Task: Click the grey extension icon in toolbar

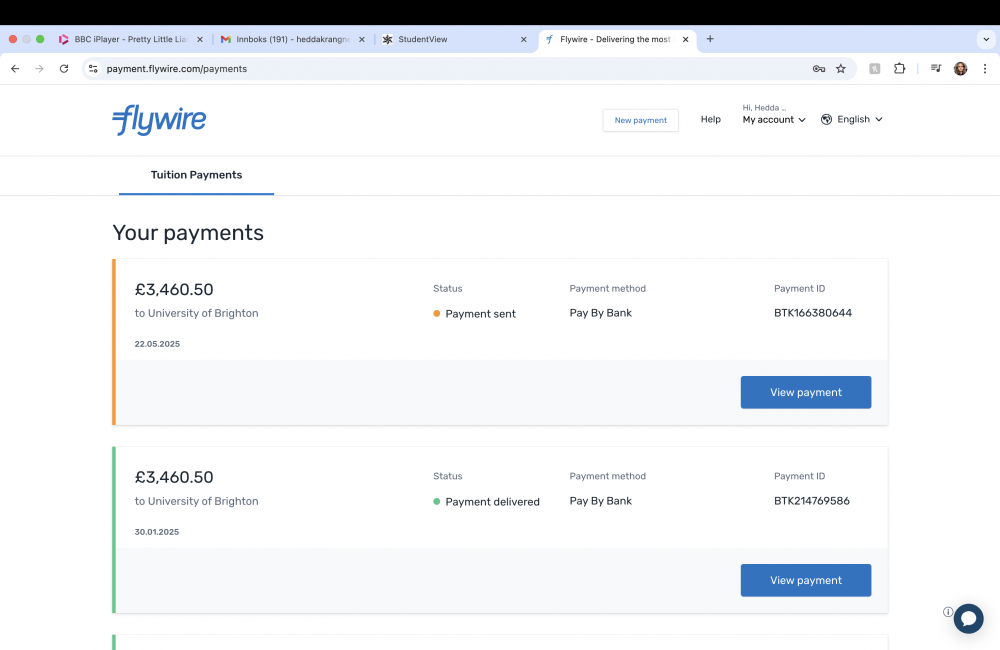Action: click(875, 69)
